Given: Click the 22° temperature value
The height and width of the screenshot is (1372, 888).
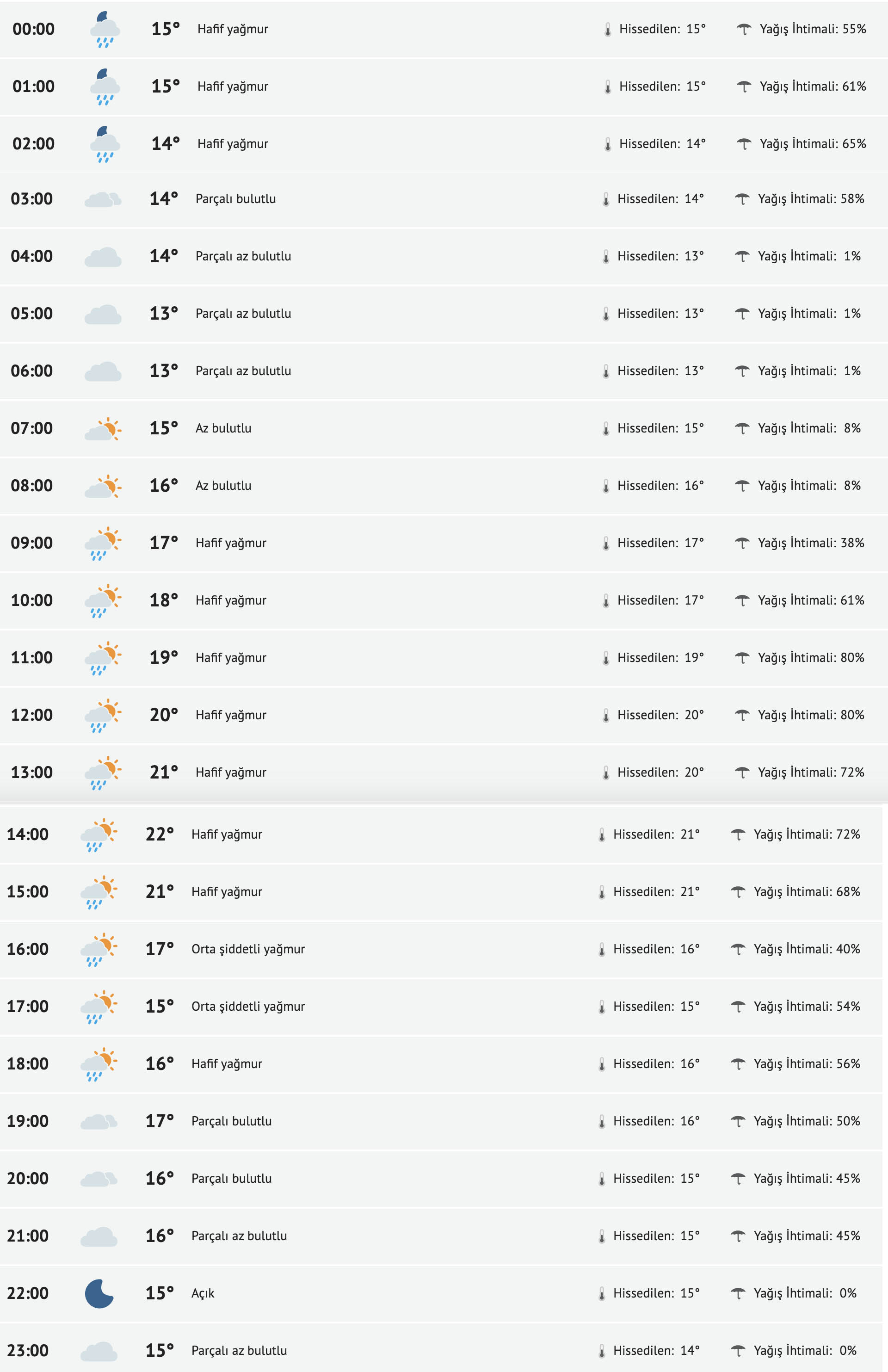Looking at the screenshot, I should click(159, 834).
